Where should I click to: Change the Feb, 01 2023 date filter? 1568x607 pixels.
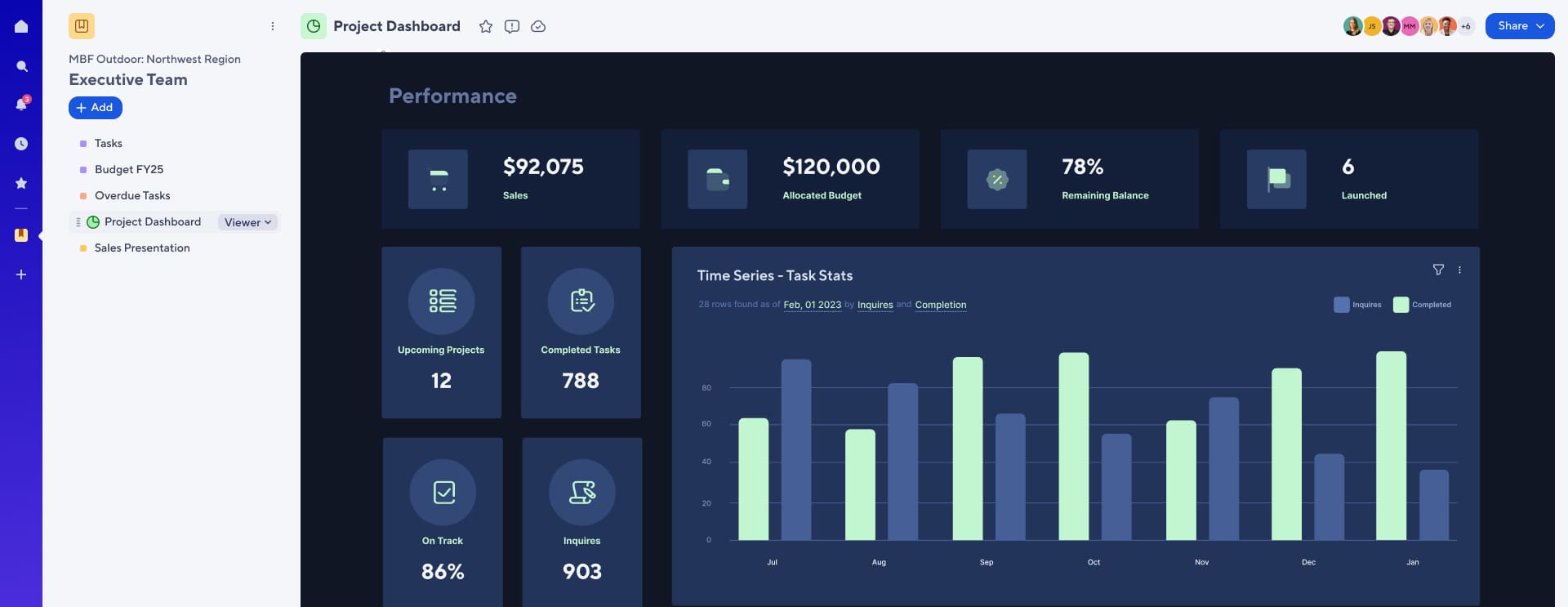[812, 305]
